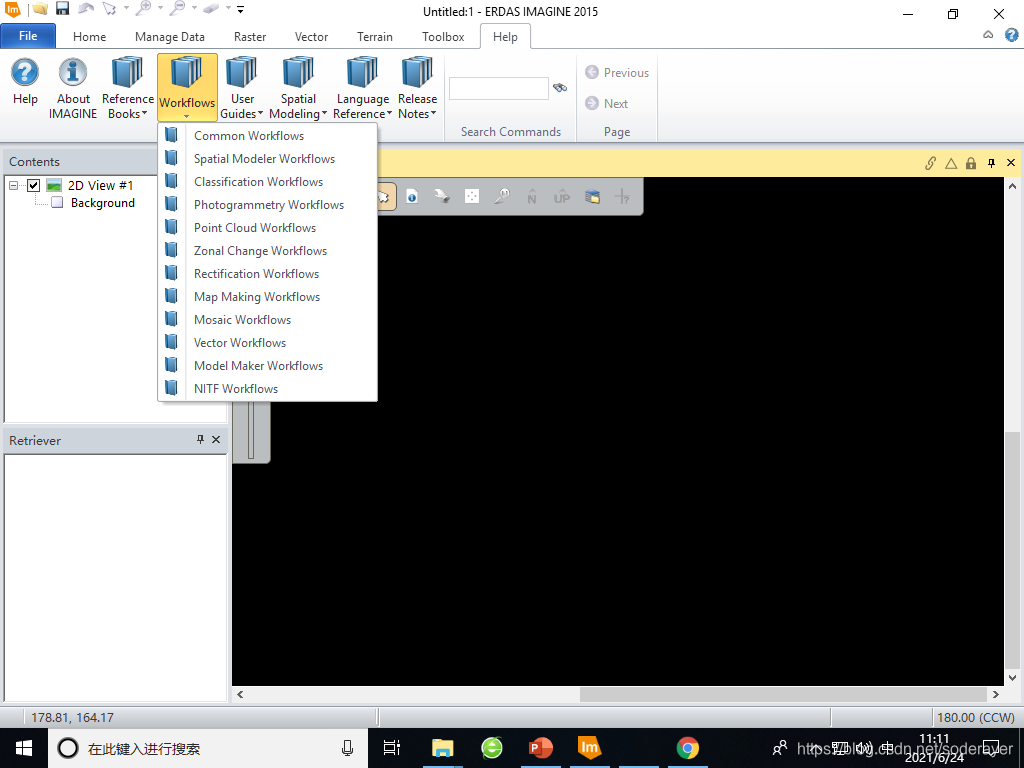Image resolution: width=1024 pixels, height=768 pixels.
Task: Click the UP orientation icon
Action: pos(562,196)
